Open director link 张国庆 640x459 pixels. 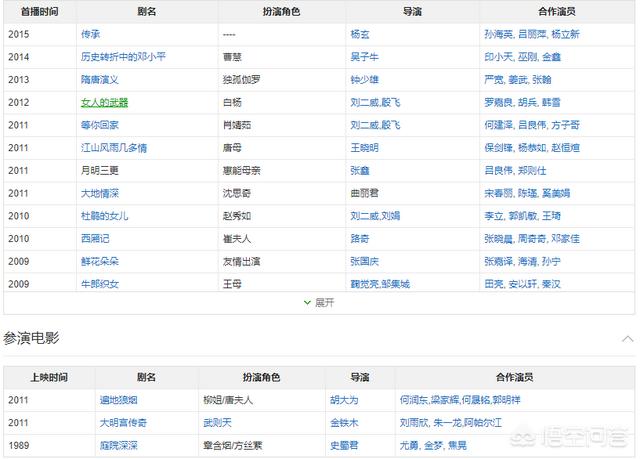point(364,262)
